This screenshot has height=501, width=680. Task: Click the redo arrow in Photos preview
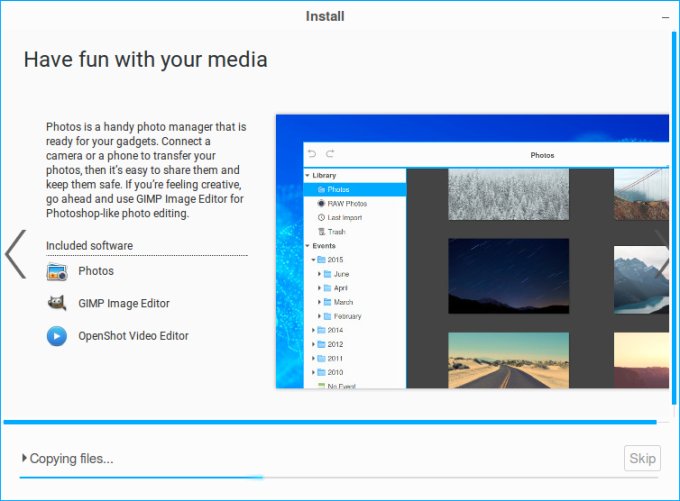[x=330, y=154]
